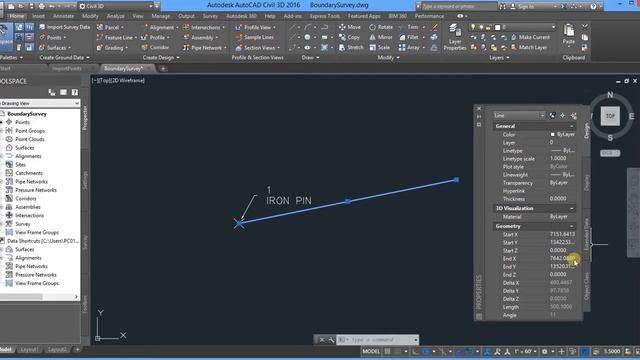Click the midpoint grip on the line

347,201
